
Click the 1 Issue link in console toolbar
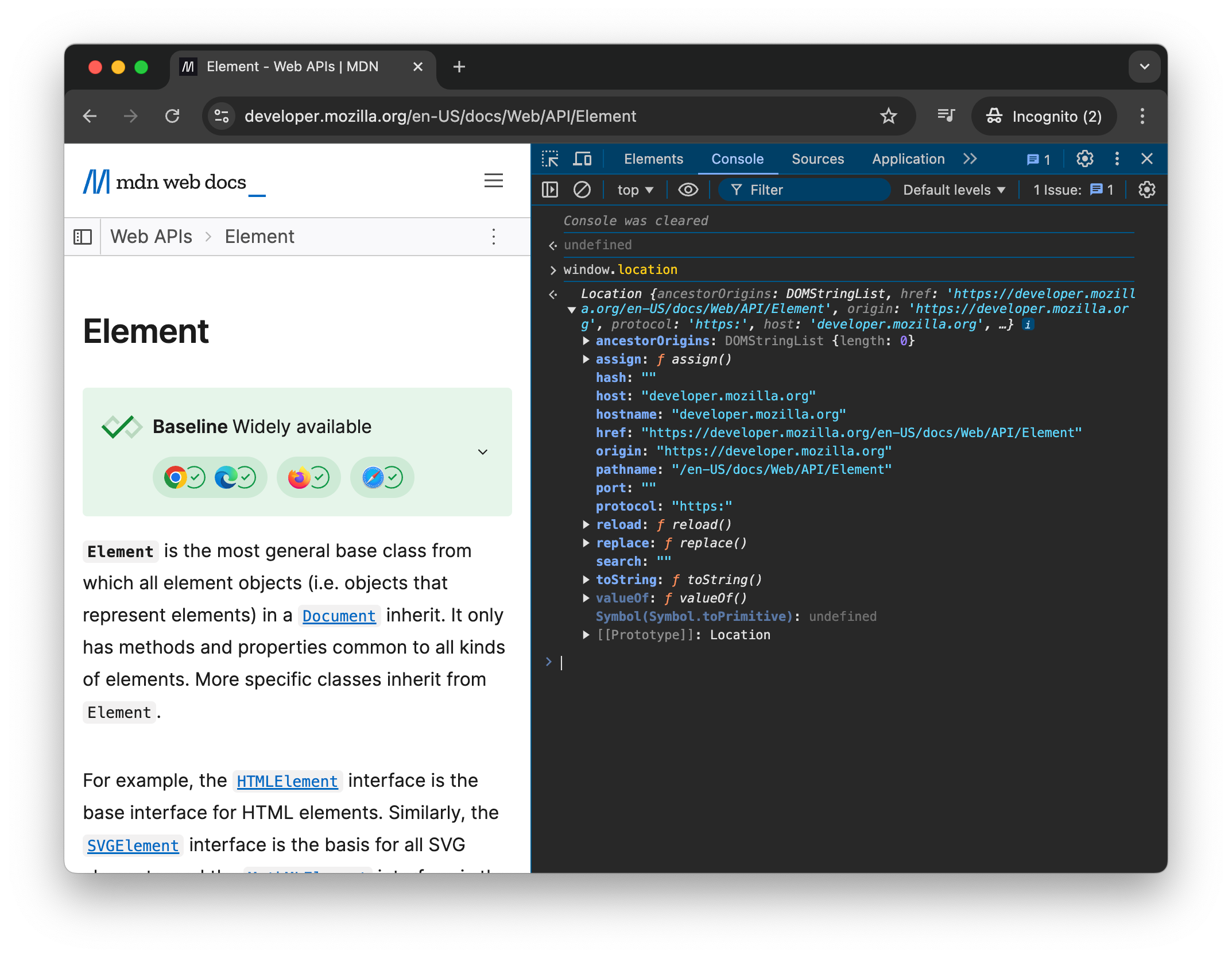click(1072, 190)
